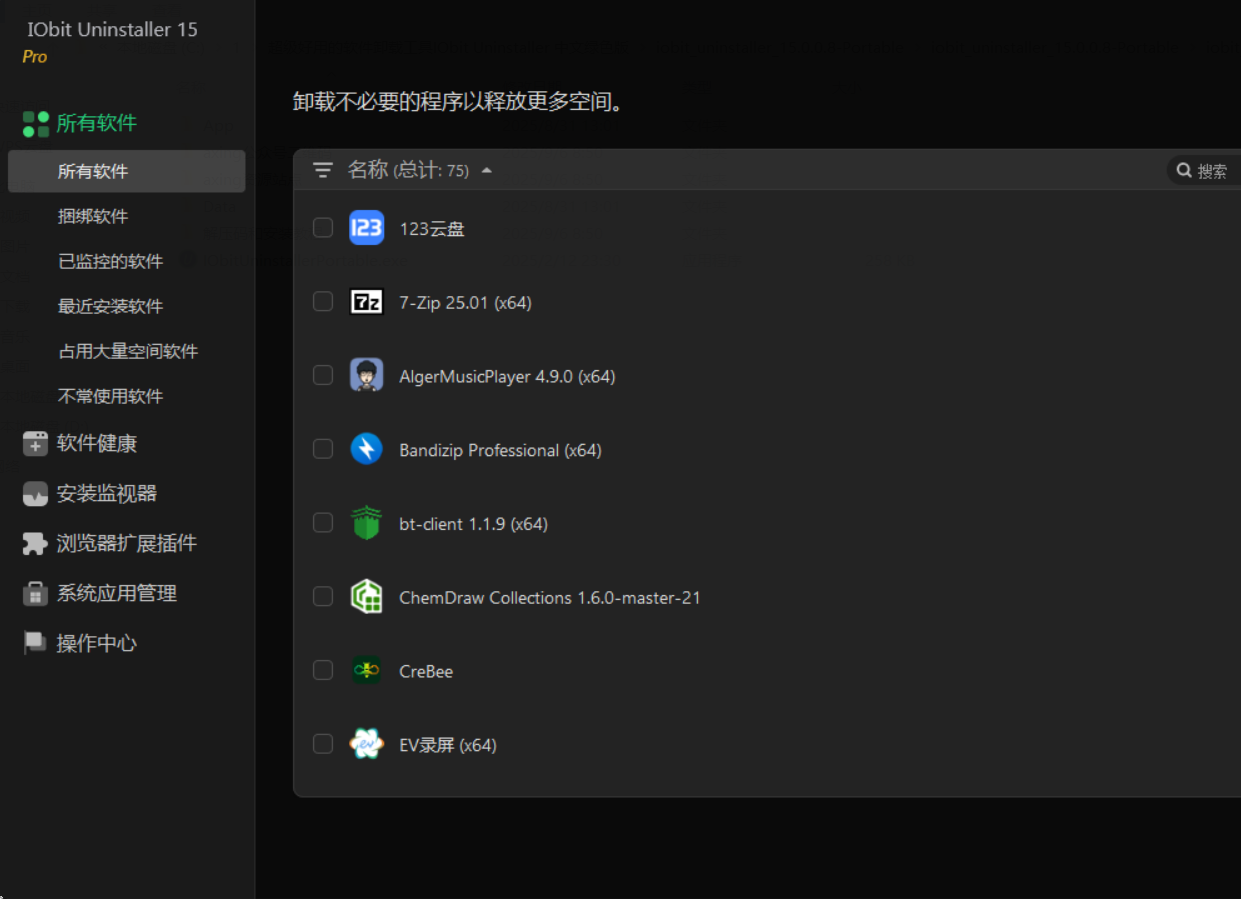Select the 123云盘 program name

coord(432,229)
